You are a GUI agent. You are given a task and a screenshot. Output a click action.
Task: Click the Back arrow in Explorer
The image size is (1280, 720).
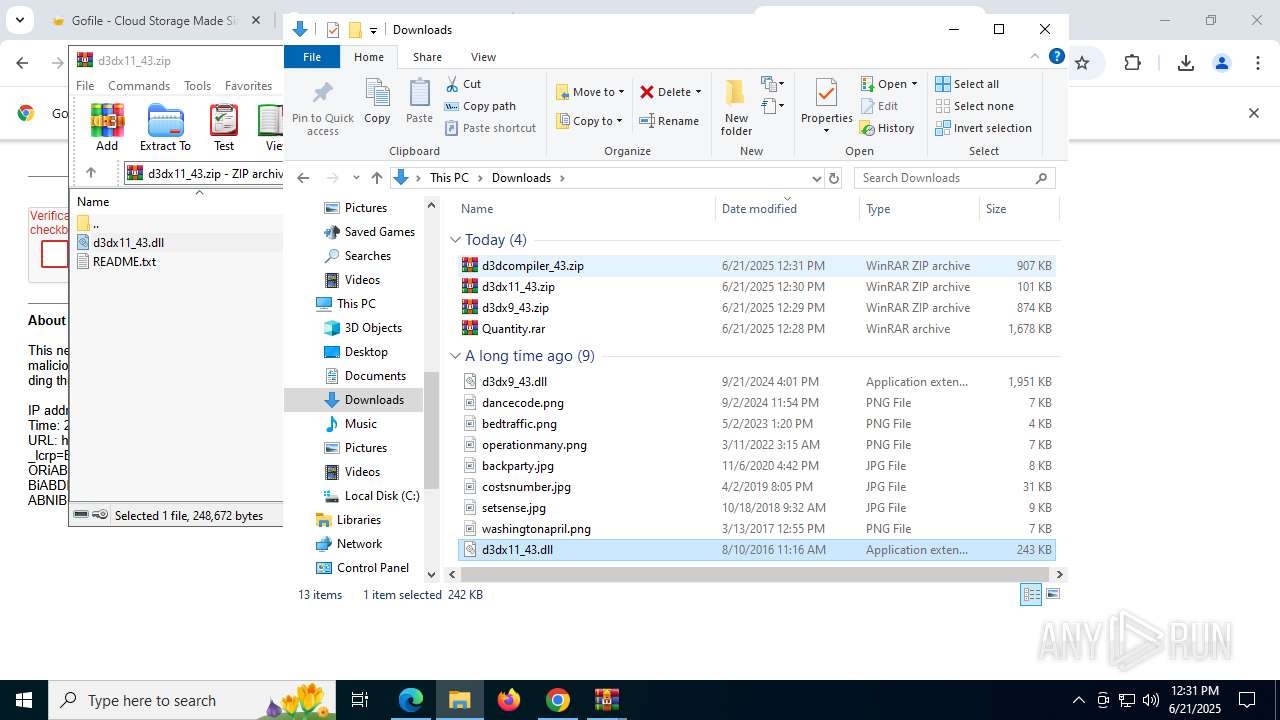click(303, 178)
